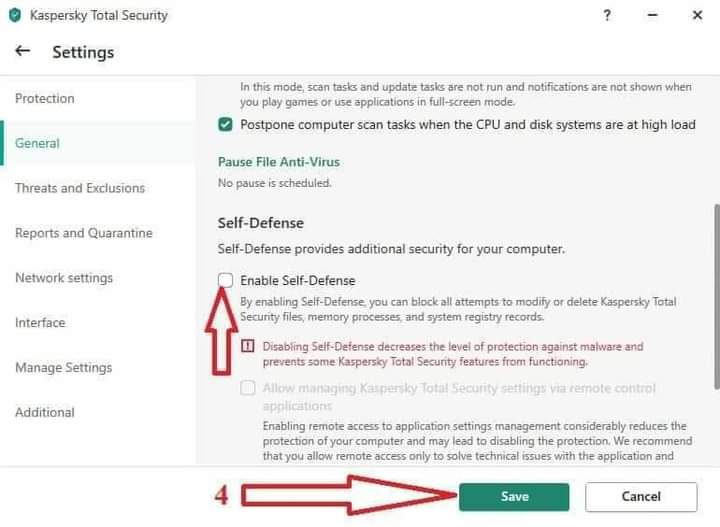Click the Kaspersky shield logo icon

15,15
